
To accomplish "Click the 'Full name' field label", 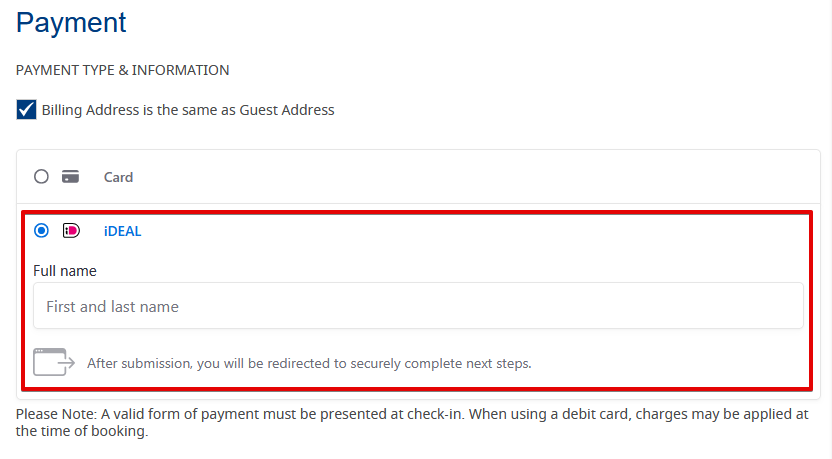I will [x=65, y=270].
